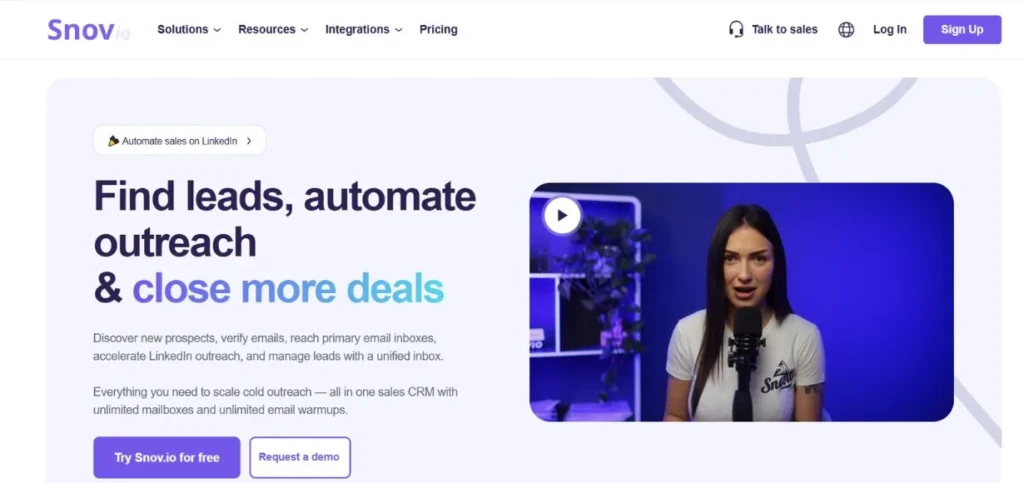Click the video thumbnail of the presenter

[741, 302]
